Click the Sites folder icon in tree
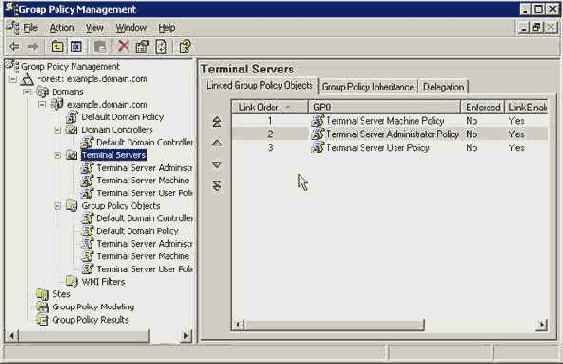This screenshot has width=563, height=364. pos(43,294)
